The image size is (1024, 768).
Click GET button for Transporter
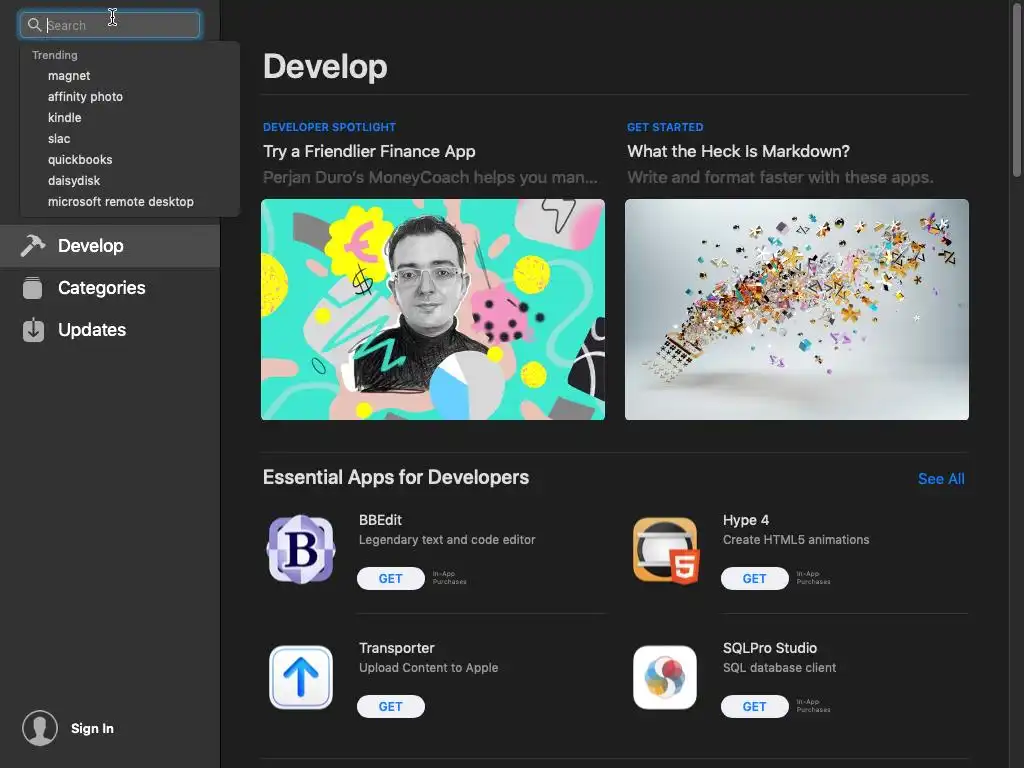pos(391,707)
